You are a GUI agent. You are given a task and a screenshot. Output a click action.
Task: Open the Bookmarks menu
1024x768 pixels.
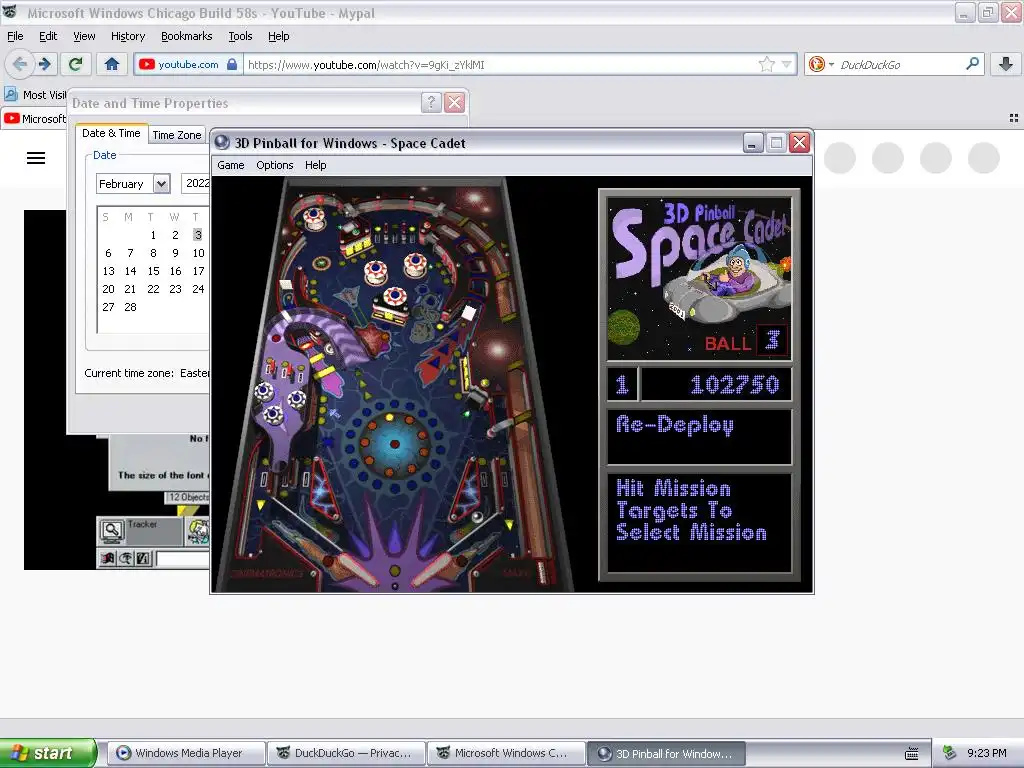(186, 36)
